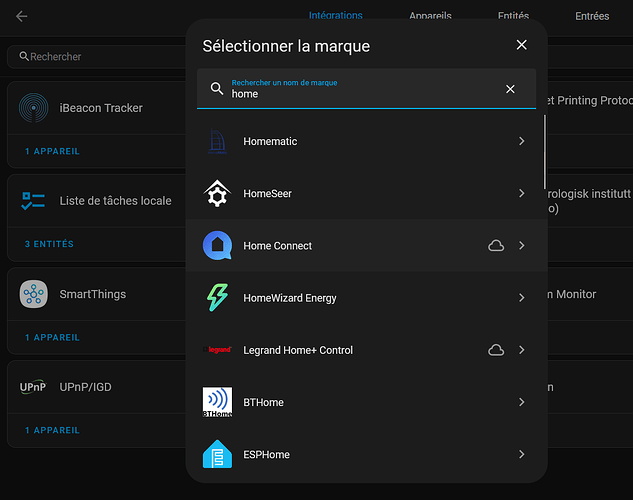Screen dimensions: 633x500
Task: Open Liste de tâches locale integration
Action: point(115,201)
